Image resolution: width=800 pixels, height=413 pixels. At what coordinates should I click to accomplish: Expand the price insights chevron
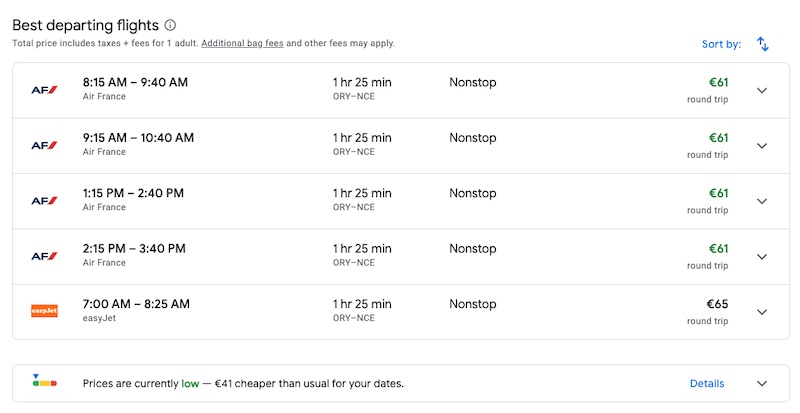762,383
